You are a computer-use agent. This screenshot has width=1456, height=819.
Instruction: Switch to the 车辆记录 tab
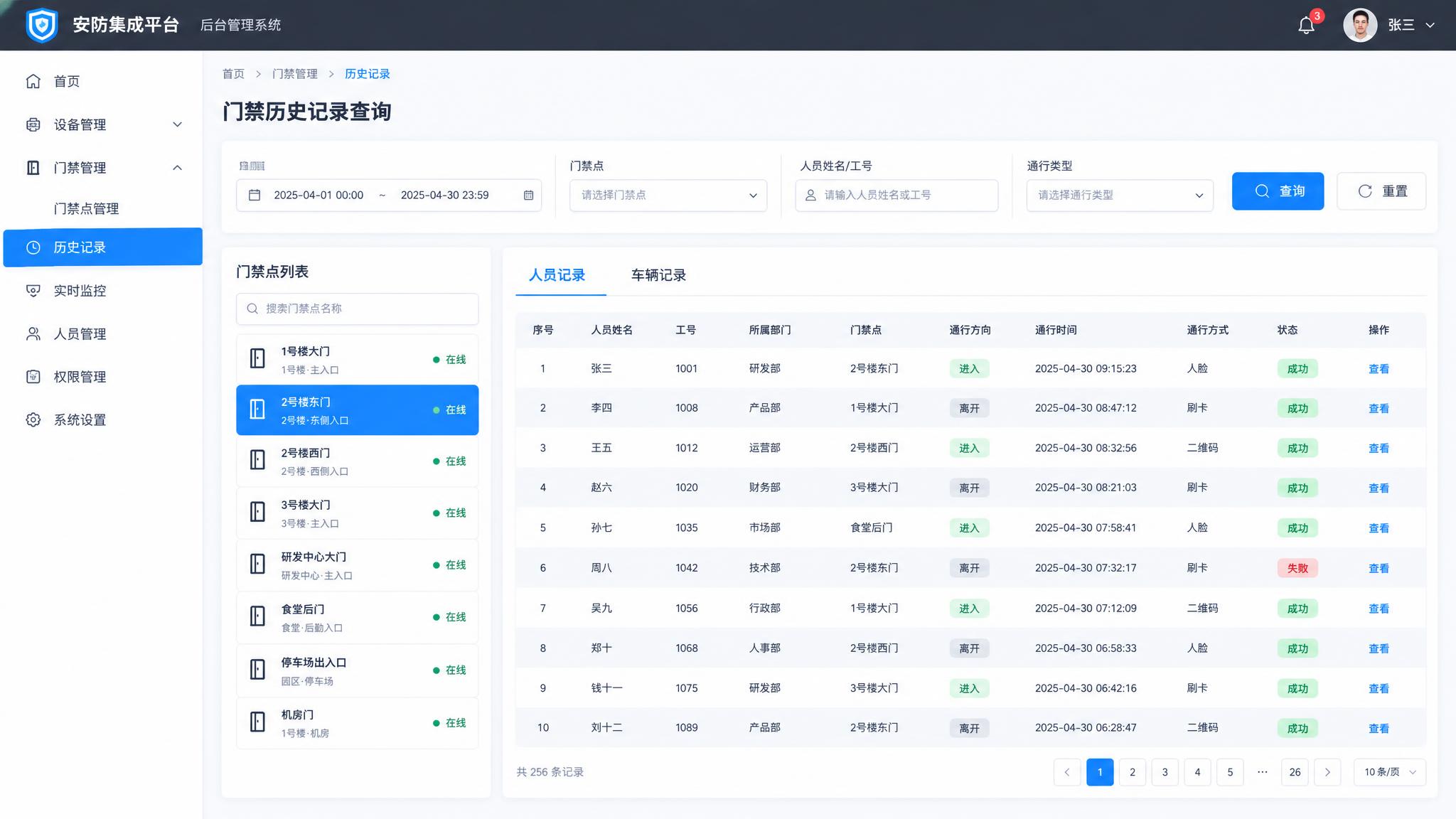coord(658,275)
